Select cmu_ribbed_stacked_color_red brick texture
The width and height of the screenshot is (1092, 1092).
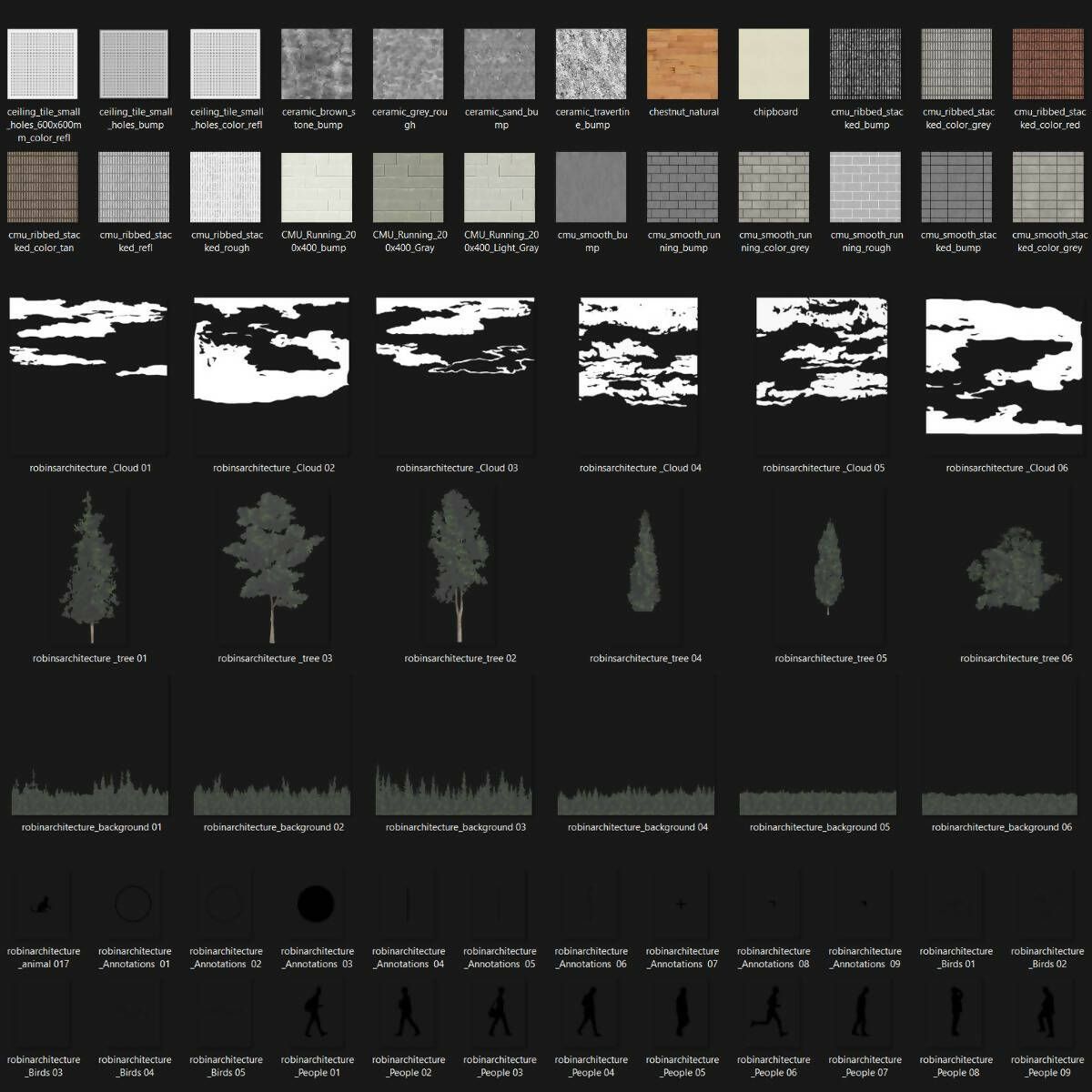point(1048,65)
